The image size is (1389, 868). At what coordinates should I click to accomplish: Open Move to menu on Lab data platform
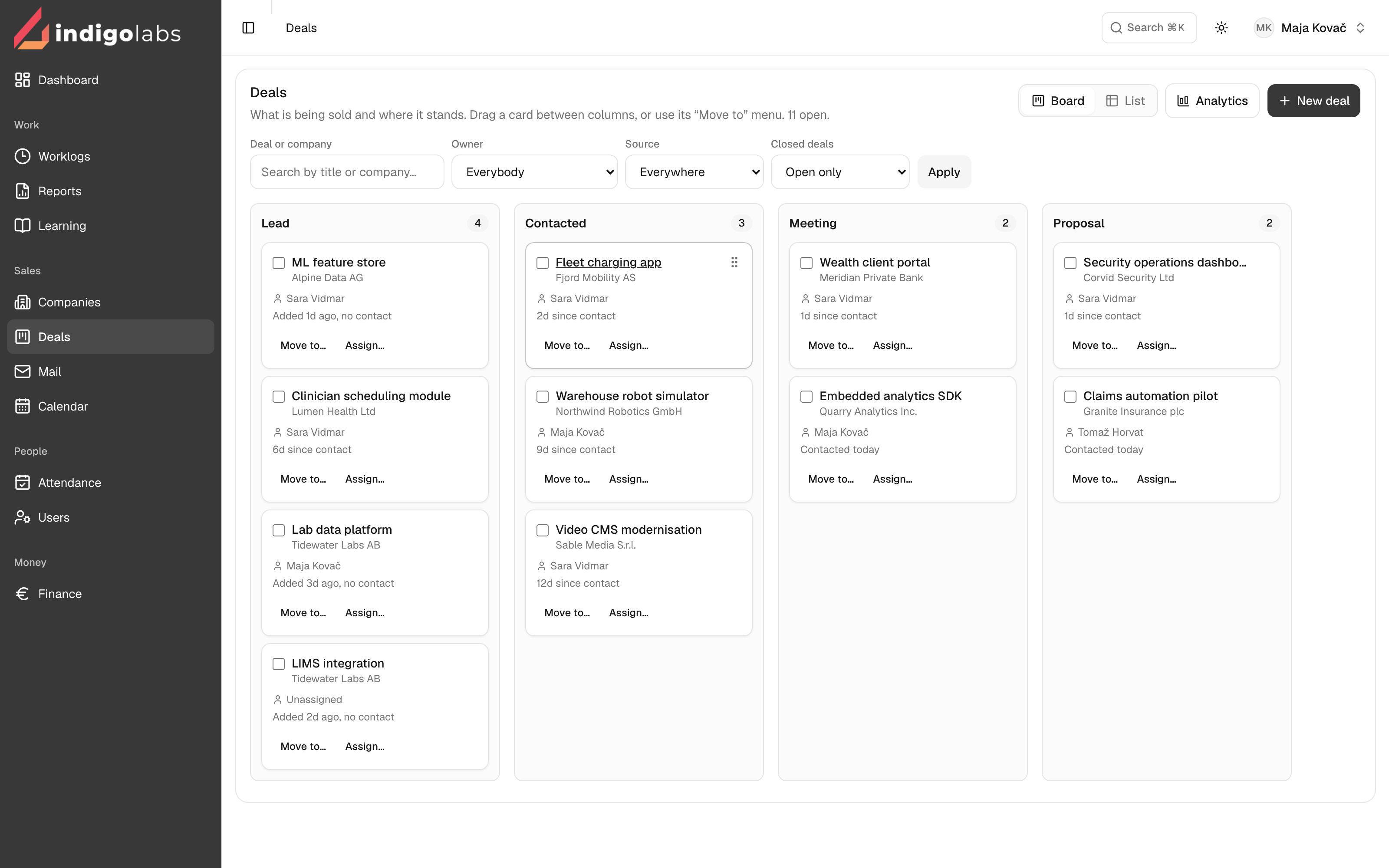pos(303,612)
